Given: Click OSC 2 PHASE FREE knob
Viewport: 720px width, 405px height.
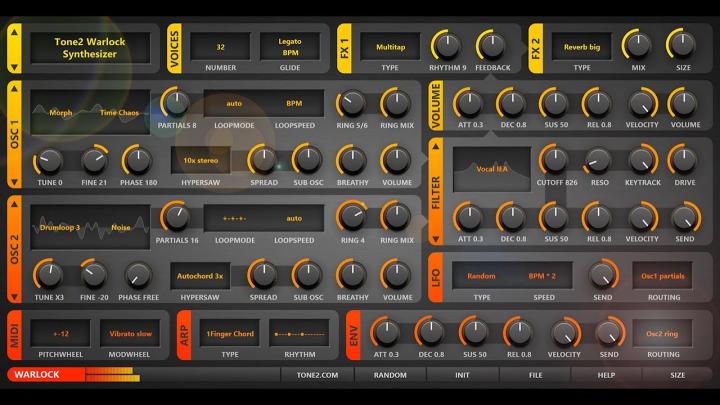Looking at the screenshot, I should point(138,275).
